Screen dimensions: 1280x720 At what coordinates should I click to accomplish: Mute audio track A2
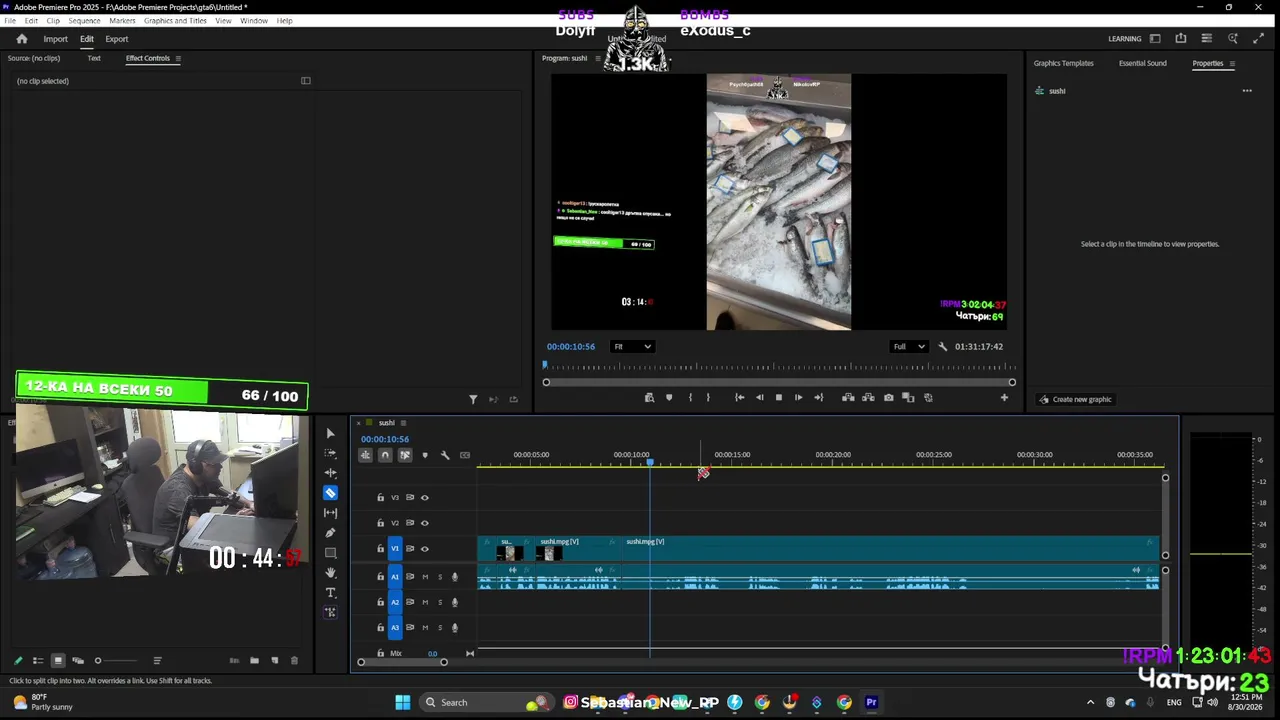click(x=425, y=602)
